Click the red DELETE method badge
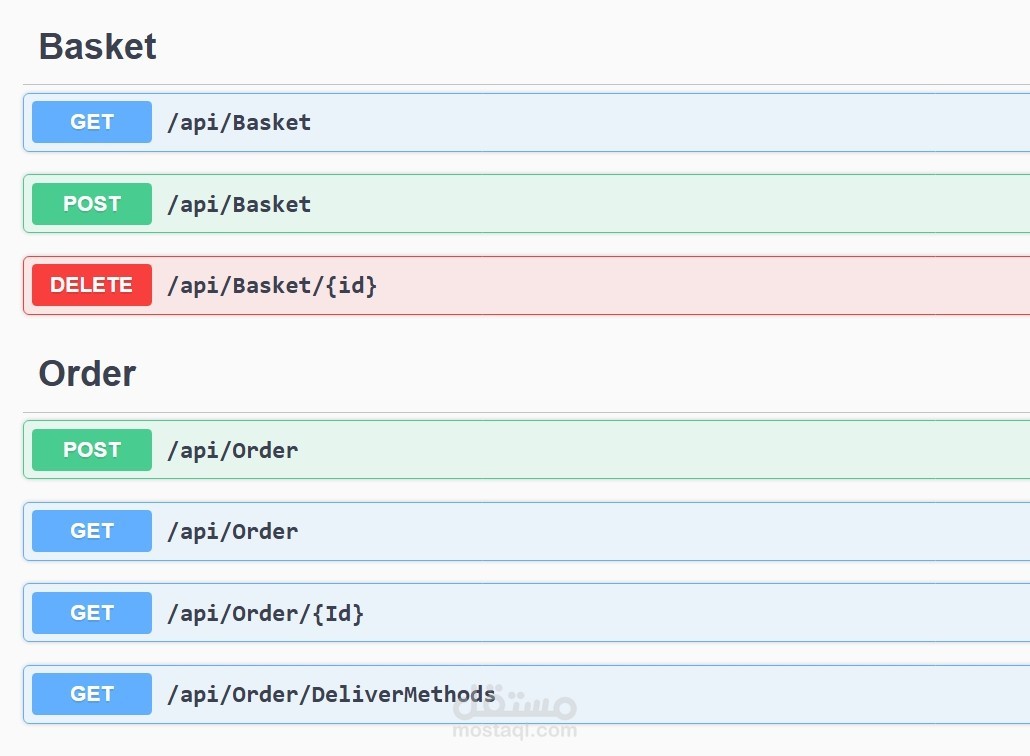 [x=92, y=285]
